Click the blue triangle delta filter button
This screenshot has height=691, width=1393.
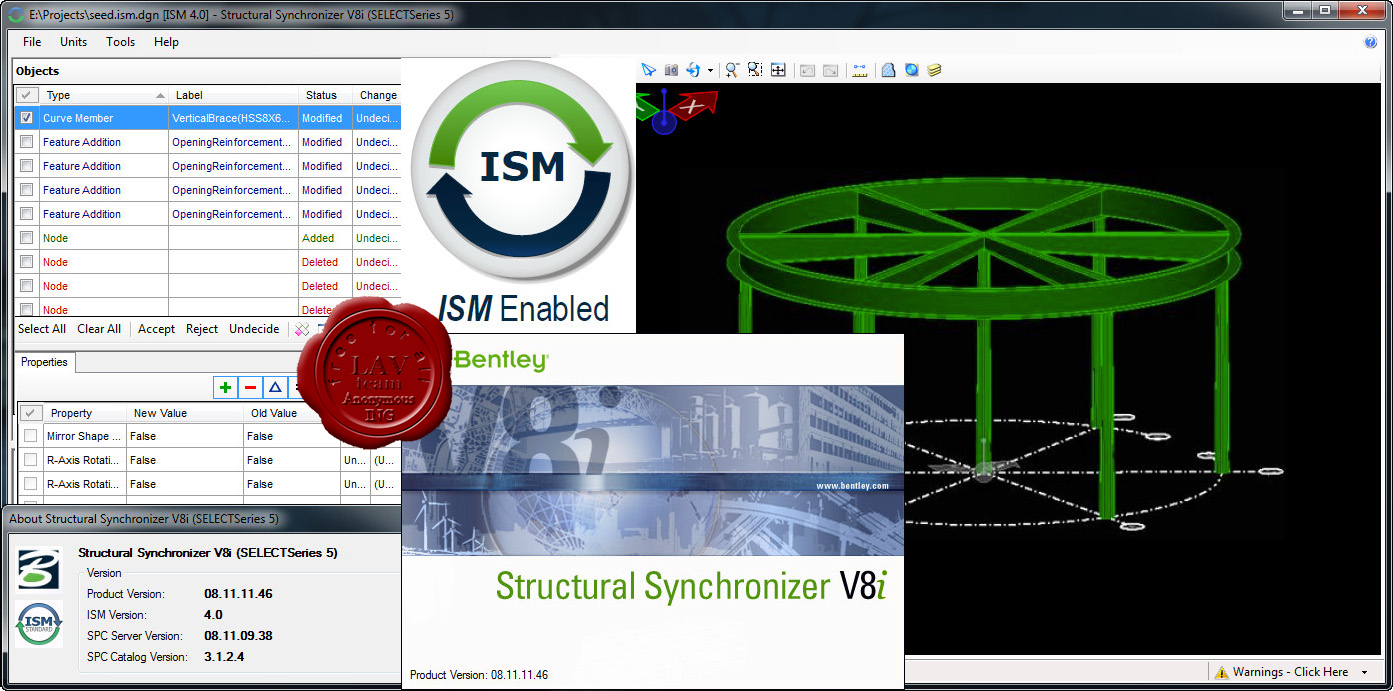coord(276,387)
